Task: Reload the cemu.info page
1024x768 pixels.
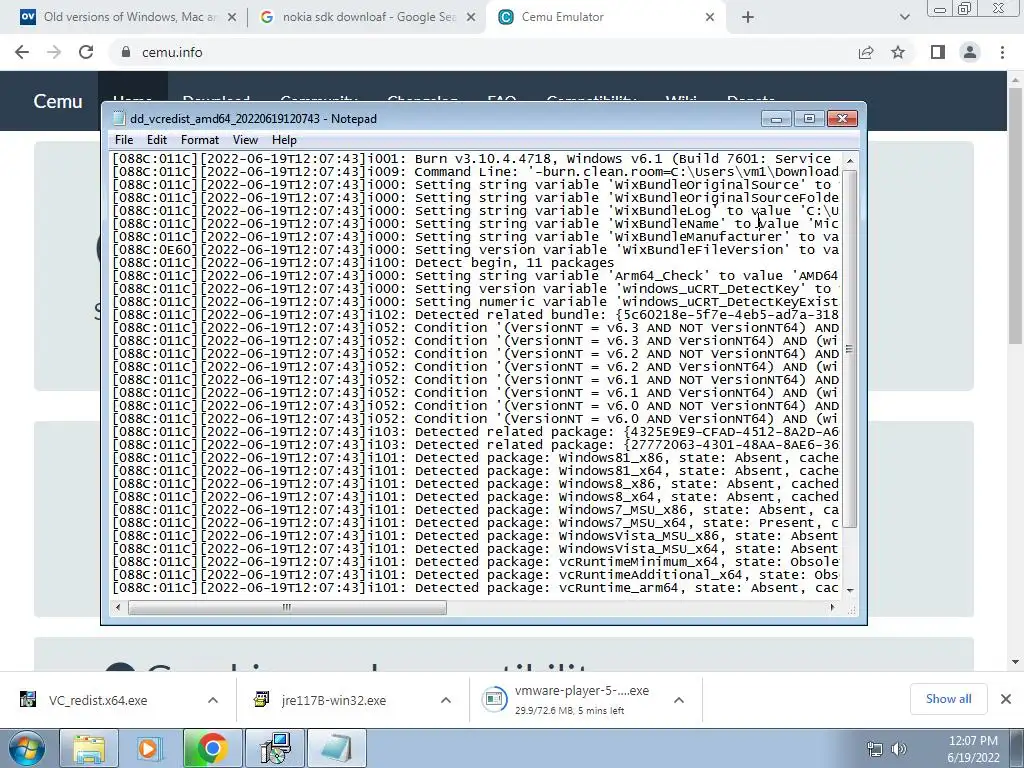Action: click(86, 52)
